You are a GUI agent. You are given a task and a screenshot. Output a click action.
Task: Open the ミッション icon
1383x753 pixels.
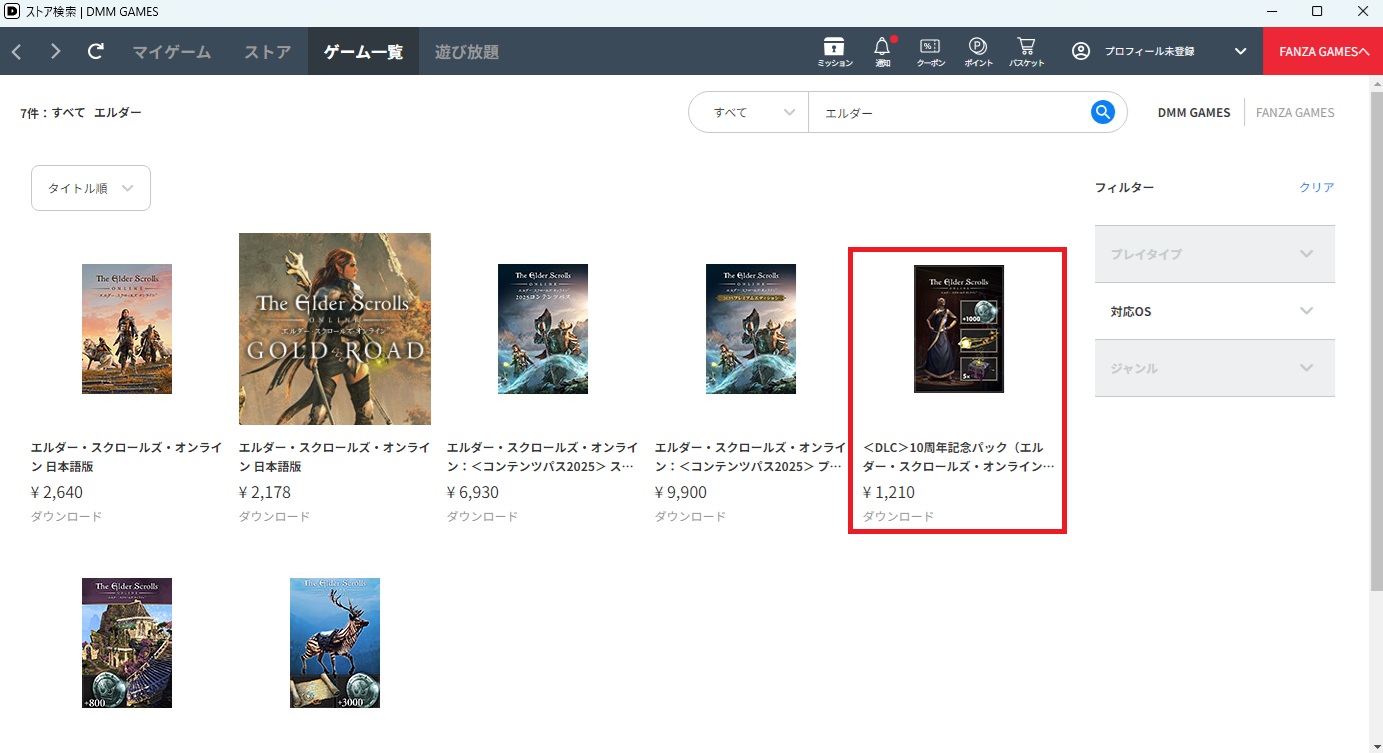click(835, 52)
